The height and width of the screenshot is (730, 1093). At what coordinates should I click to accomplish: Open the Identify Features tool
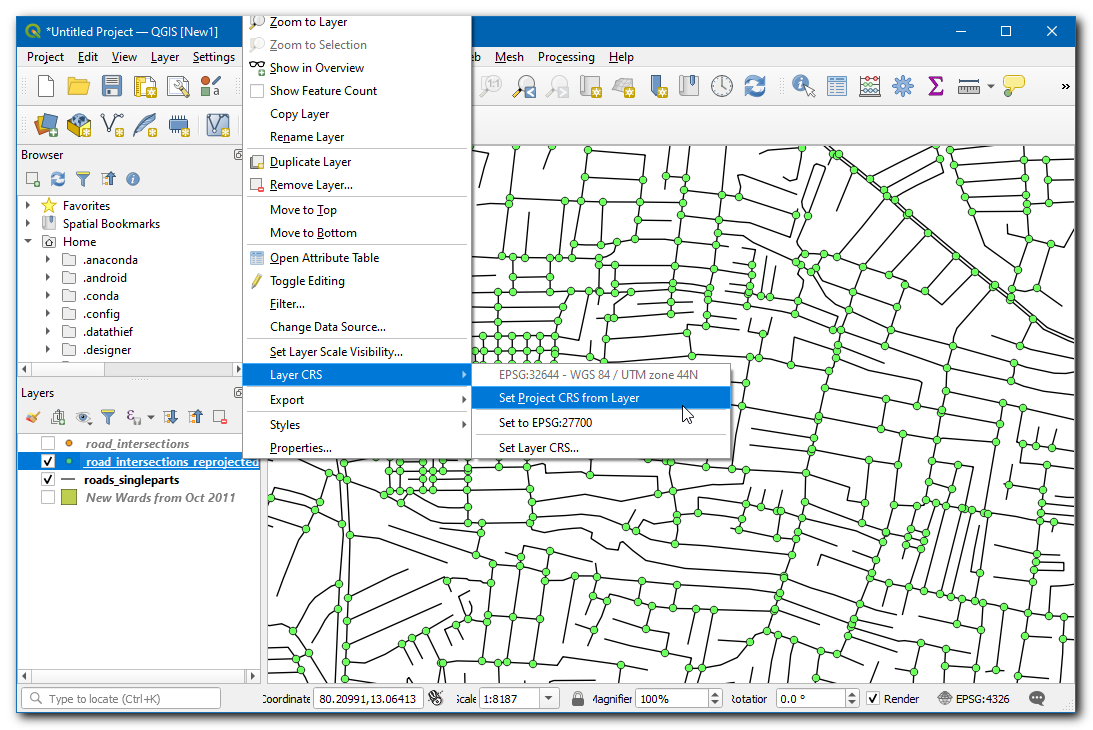(804, 87)
